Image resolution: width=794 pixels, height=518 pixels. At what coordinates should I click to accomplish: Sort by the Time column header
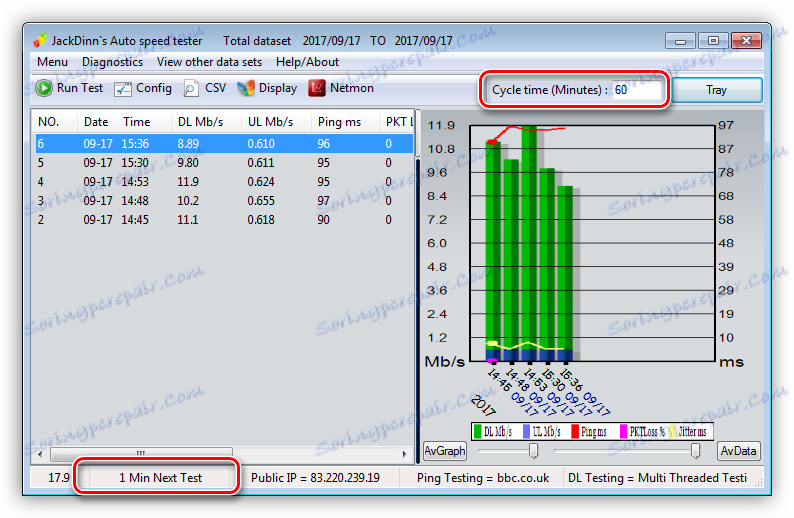click(x=137, y=122)
